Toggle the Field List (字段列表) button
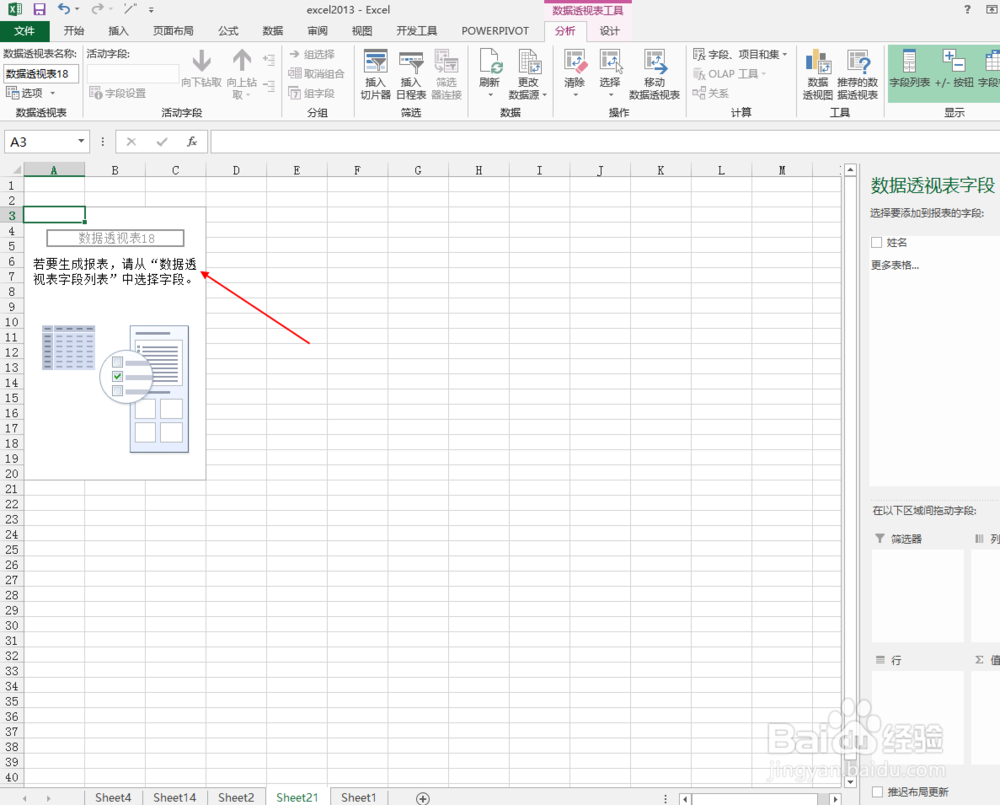Screen dimensions: 1000x805 coord(909,68)
